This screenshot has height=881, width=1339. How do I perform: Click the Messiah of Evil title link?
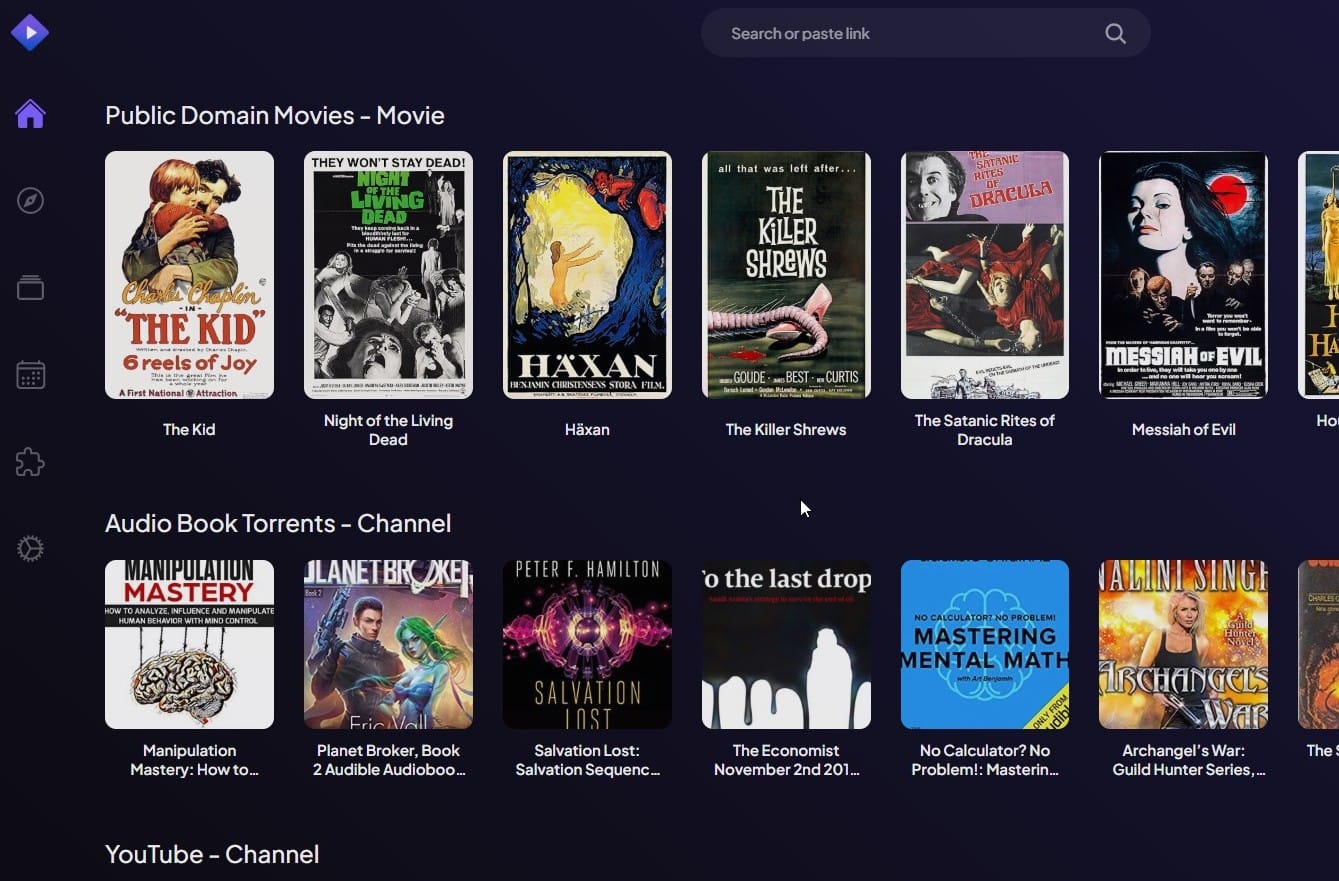coord(1183,430)
